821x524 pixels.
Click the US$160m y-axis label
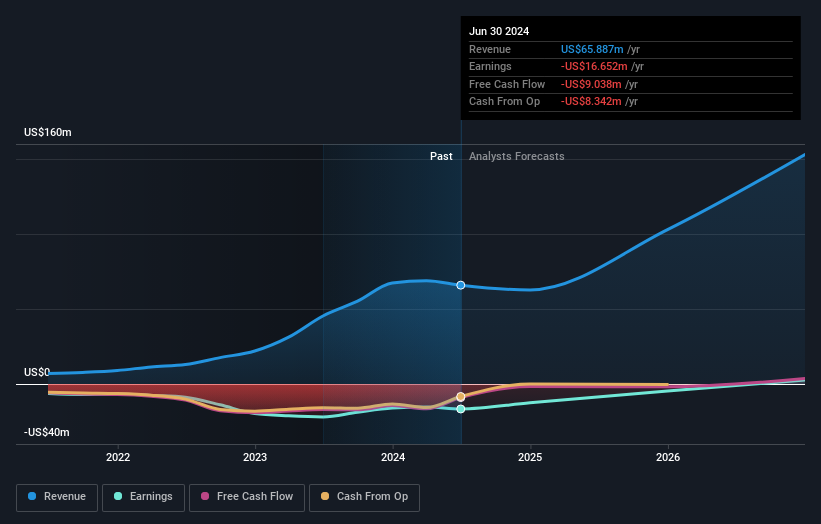point(48,132)
